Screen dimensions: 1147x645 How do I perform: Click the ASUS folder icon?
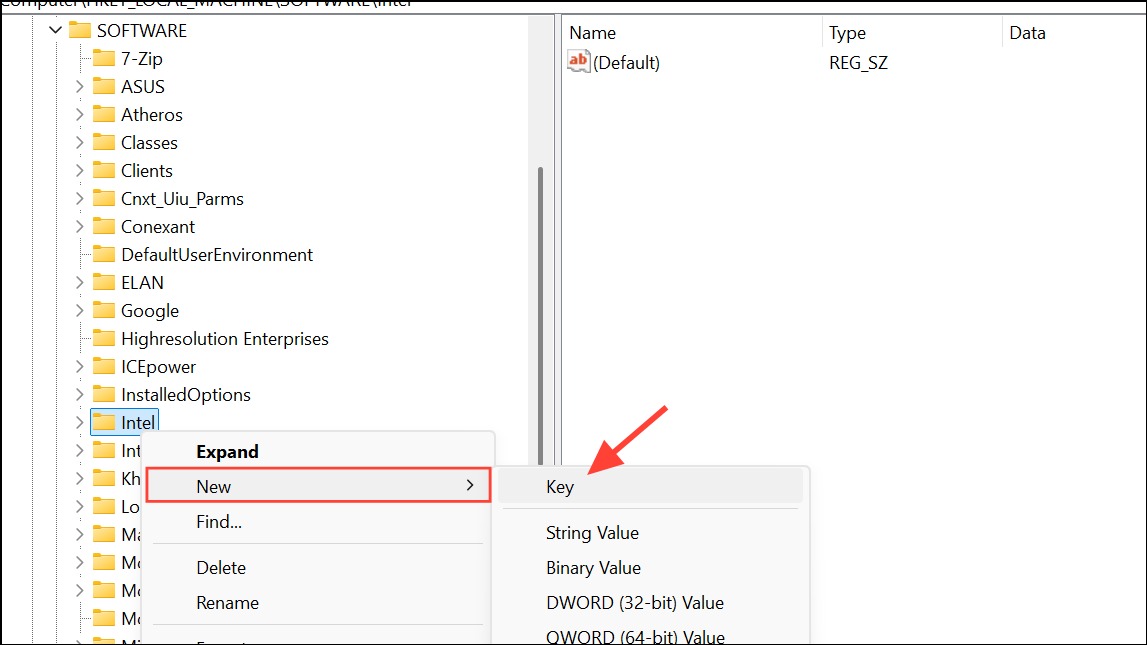[104, 86]
